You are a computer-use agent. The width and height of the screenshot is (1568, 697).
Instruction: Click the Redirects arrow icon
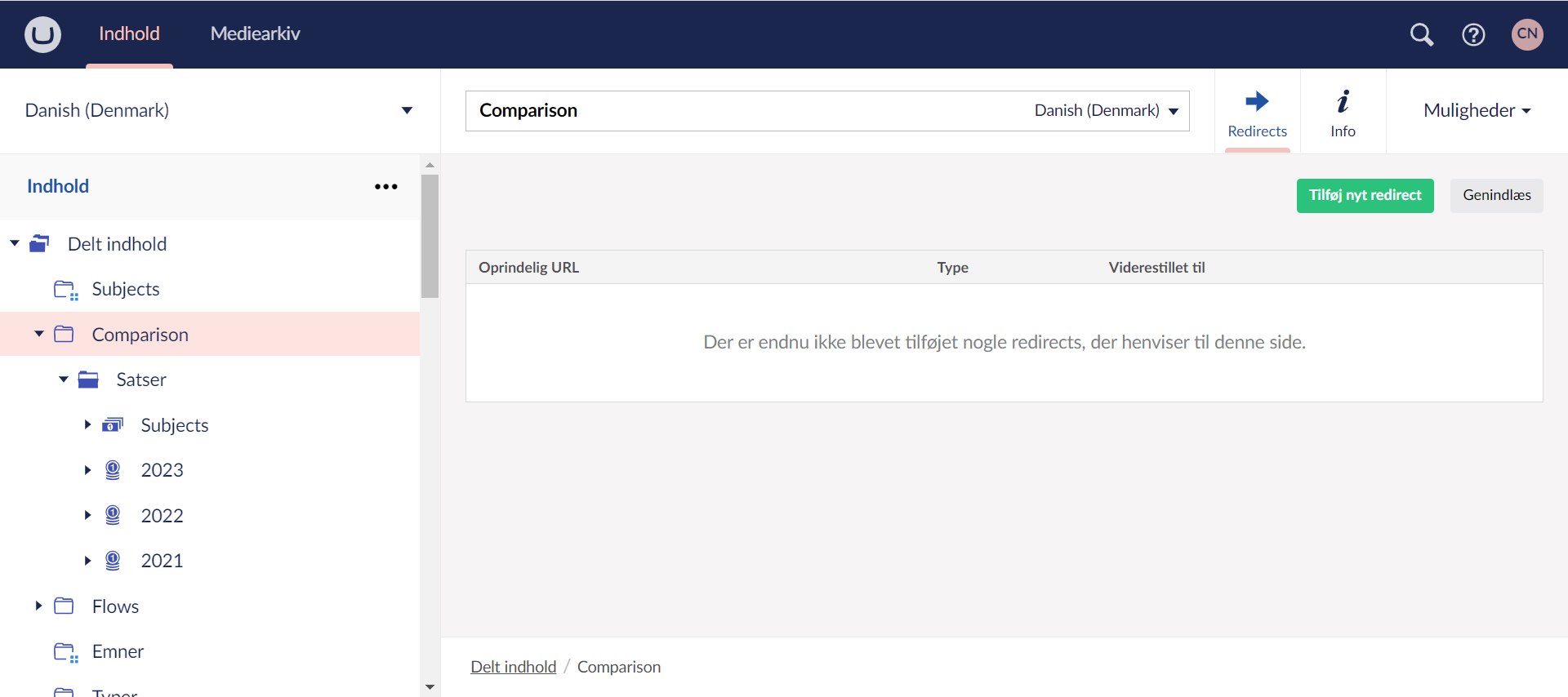coord(1257,102)
